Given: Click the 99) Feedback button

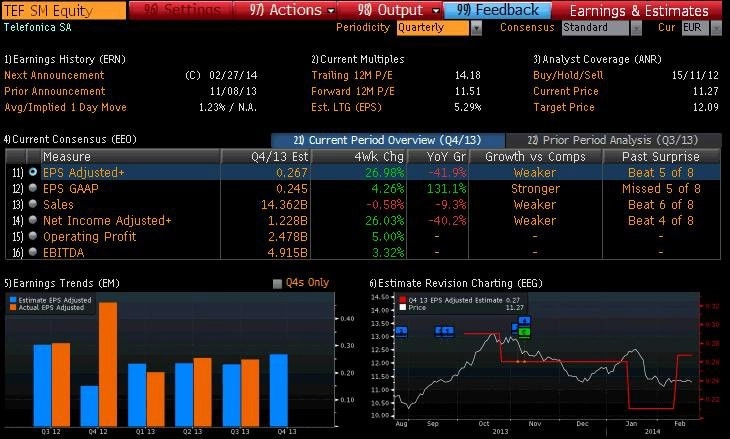Looking at the screenshot, I should pos(497,10).
